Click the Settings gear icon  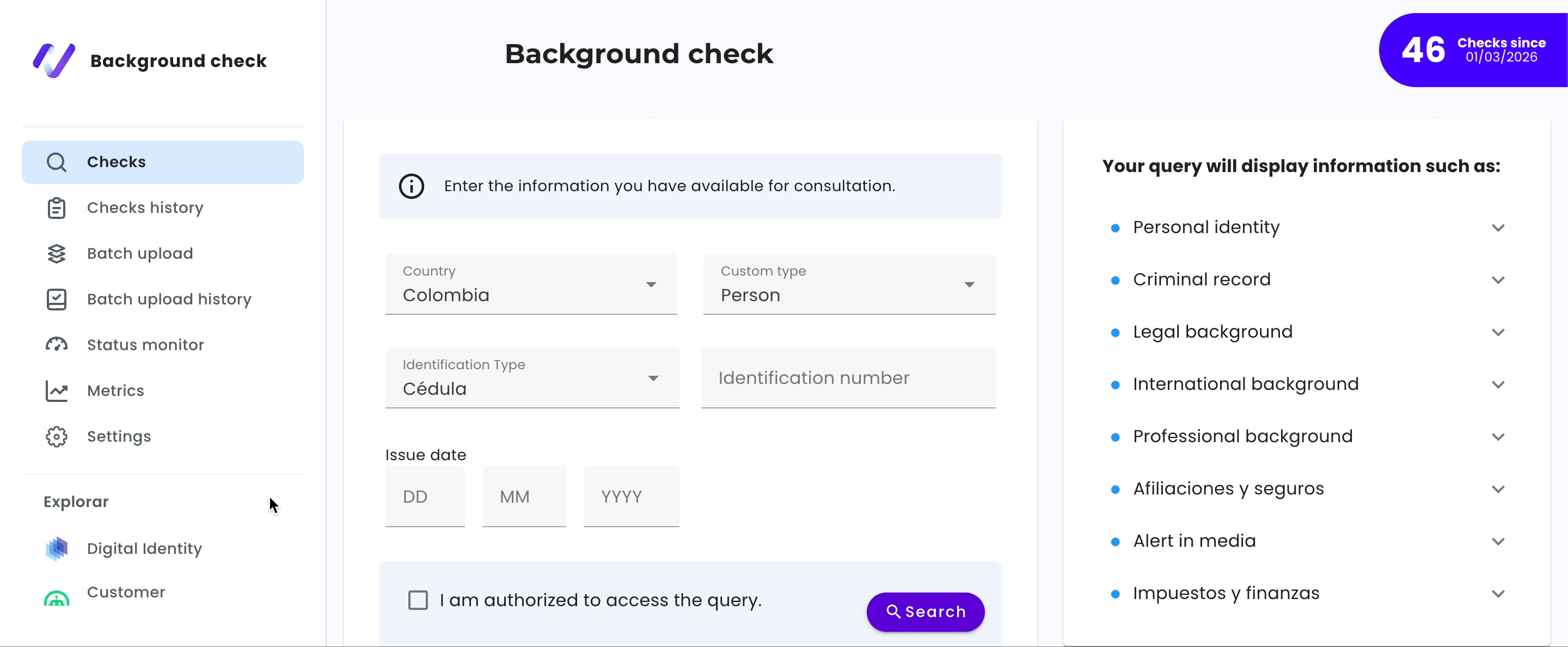57,436
